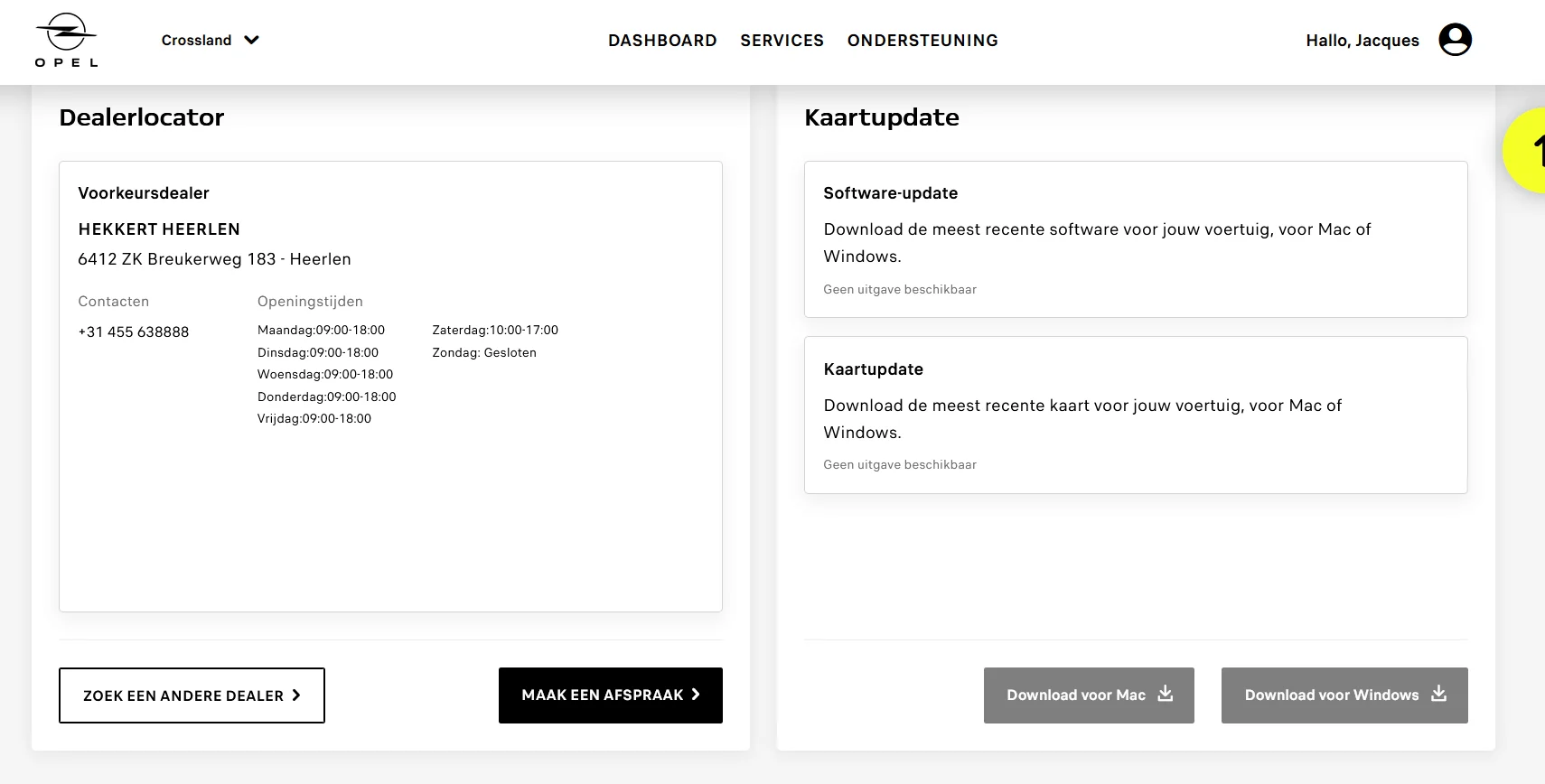Click the dealer address Breukerweg 183
The width and height of the screenshot is (1545, 784).
click(x=214, y=259)
